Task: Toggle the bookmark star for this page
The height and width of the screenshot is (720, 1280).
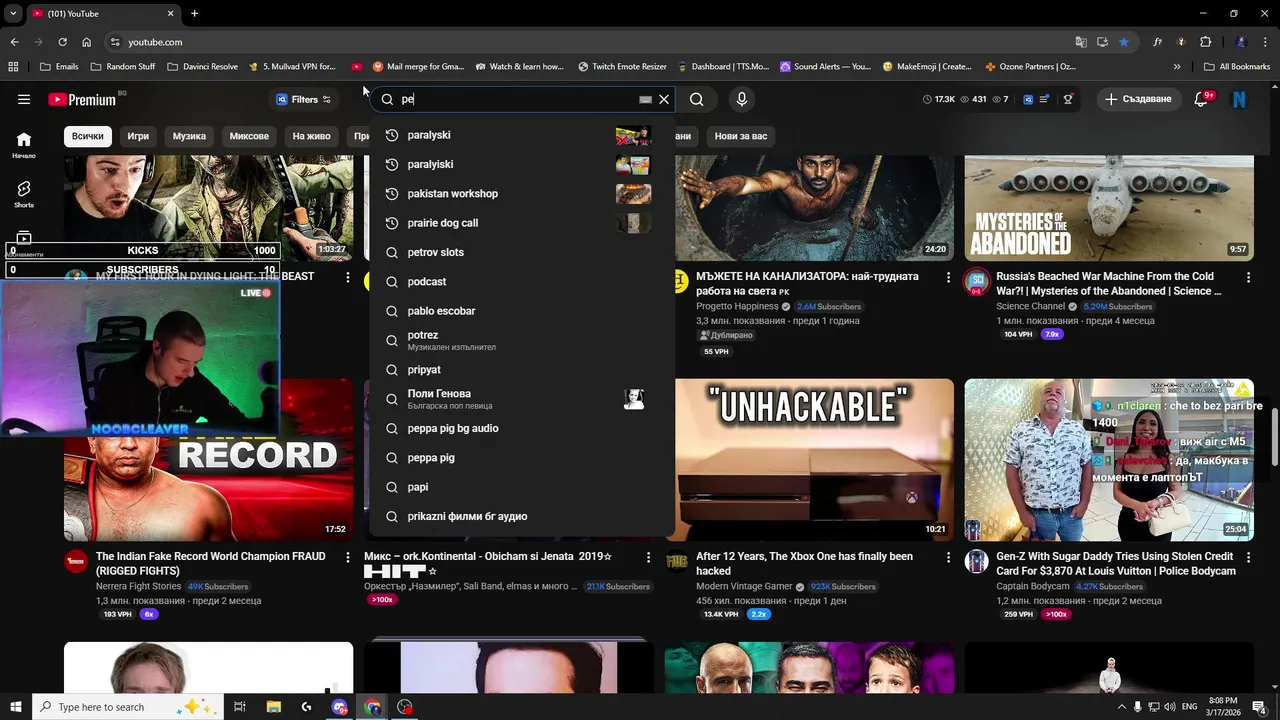Action: click(x=1124, y=42)
